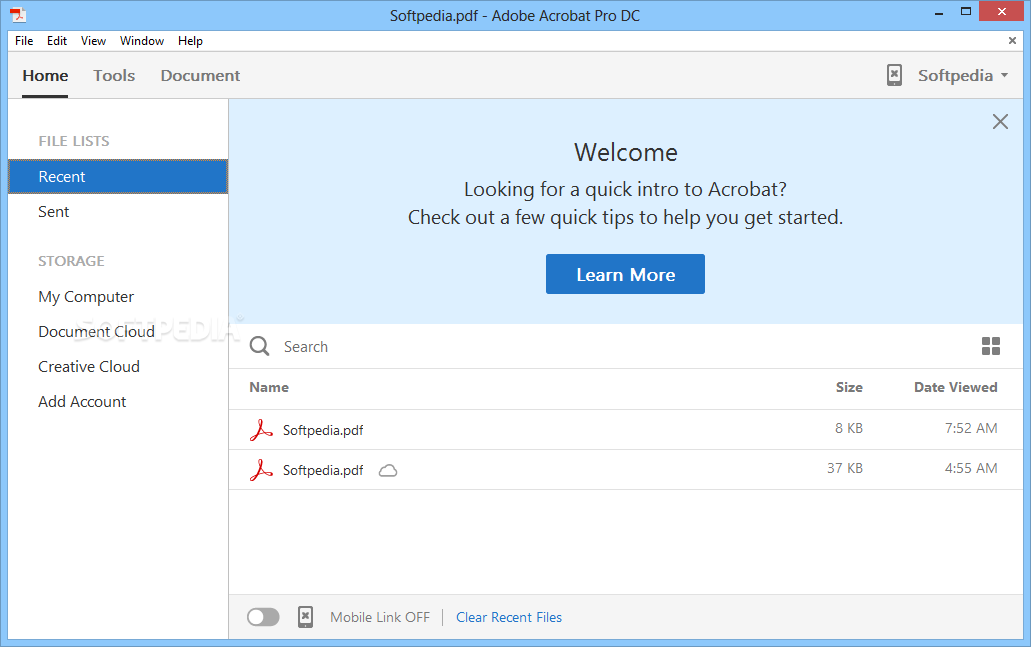Viewport: 1031px width, 647px height.
Task: Click the Mobile Link phone icon in footer
Action: pos(306,617)
